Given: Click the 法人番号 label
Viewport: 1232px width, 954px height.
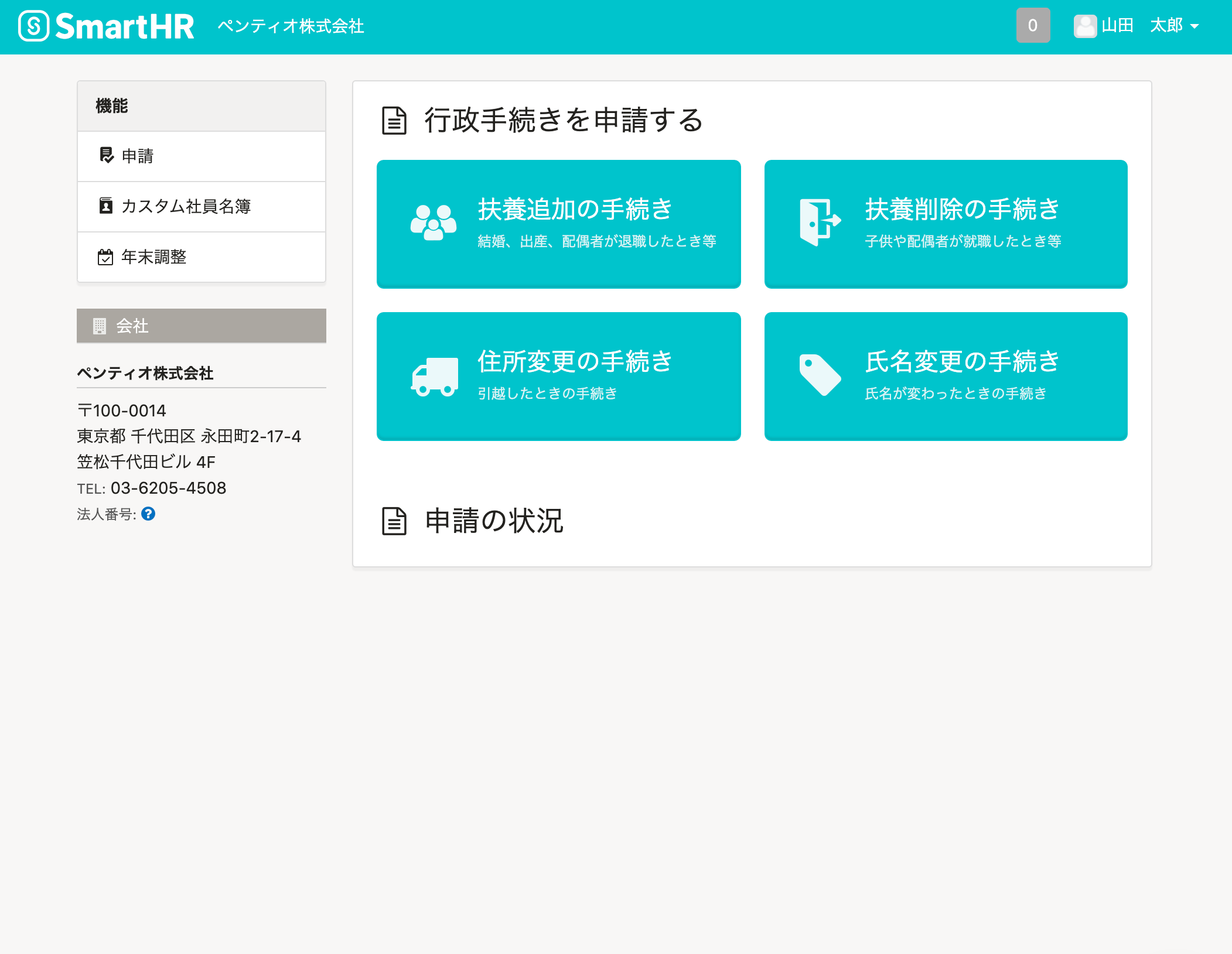Looking at the screenshot, I should pos(107,514).
